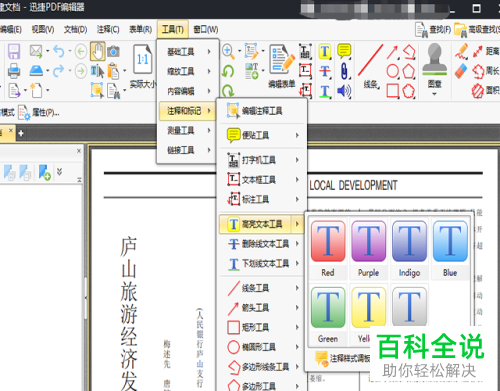500x391 pixels.
Task: Choose 编辑注释工具 from the submenu
Action: pos(262,111)
